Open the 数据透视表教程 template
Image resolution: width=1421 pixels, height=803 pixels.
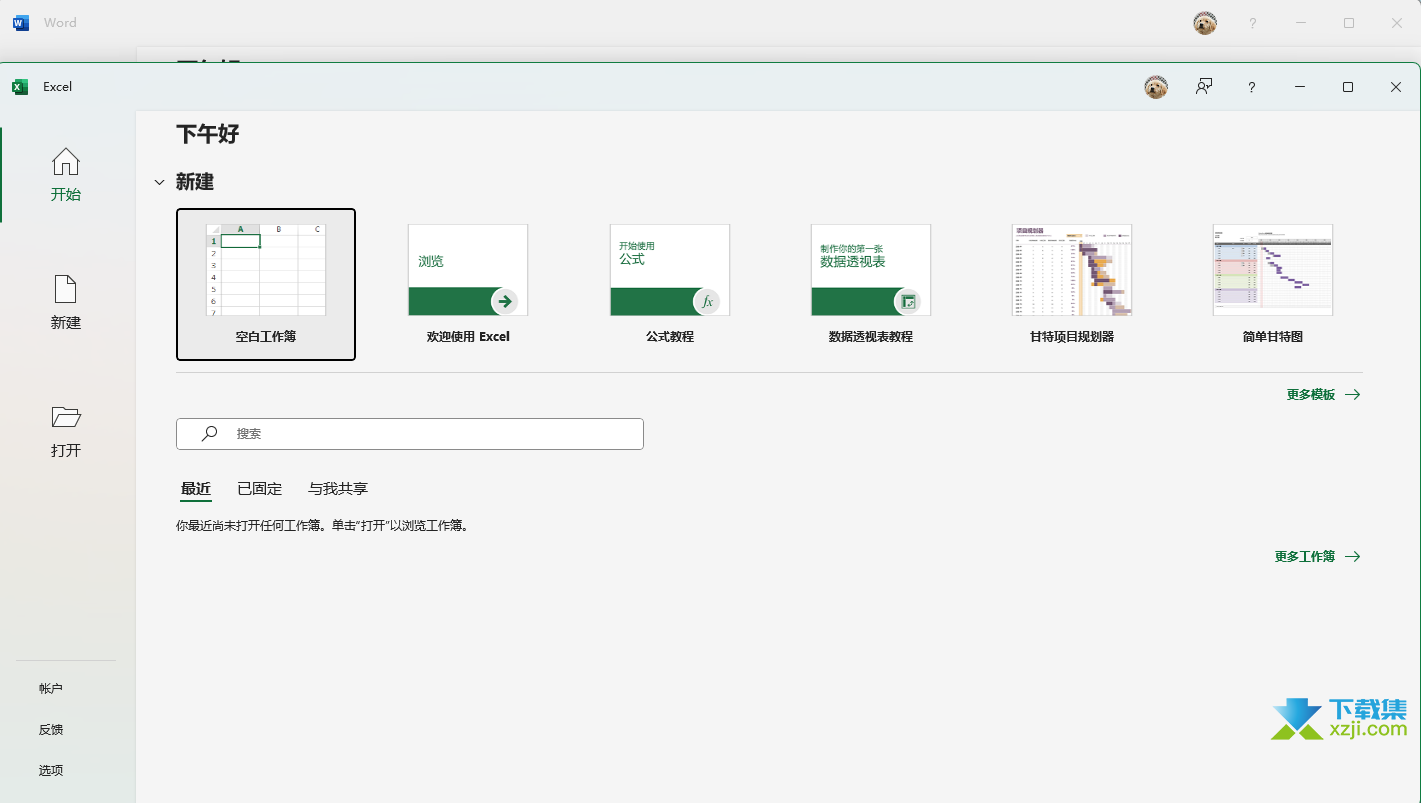871,284
